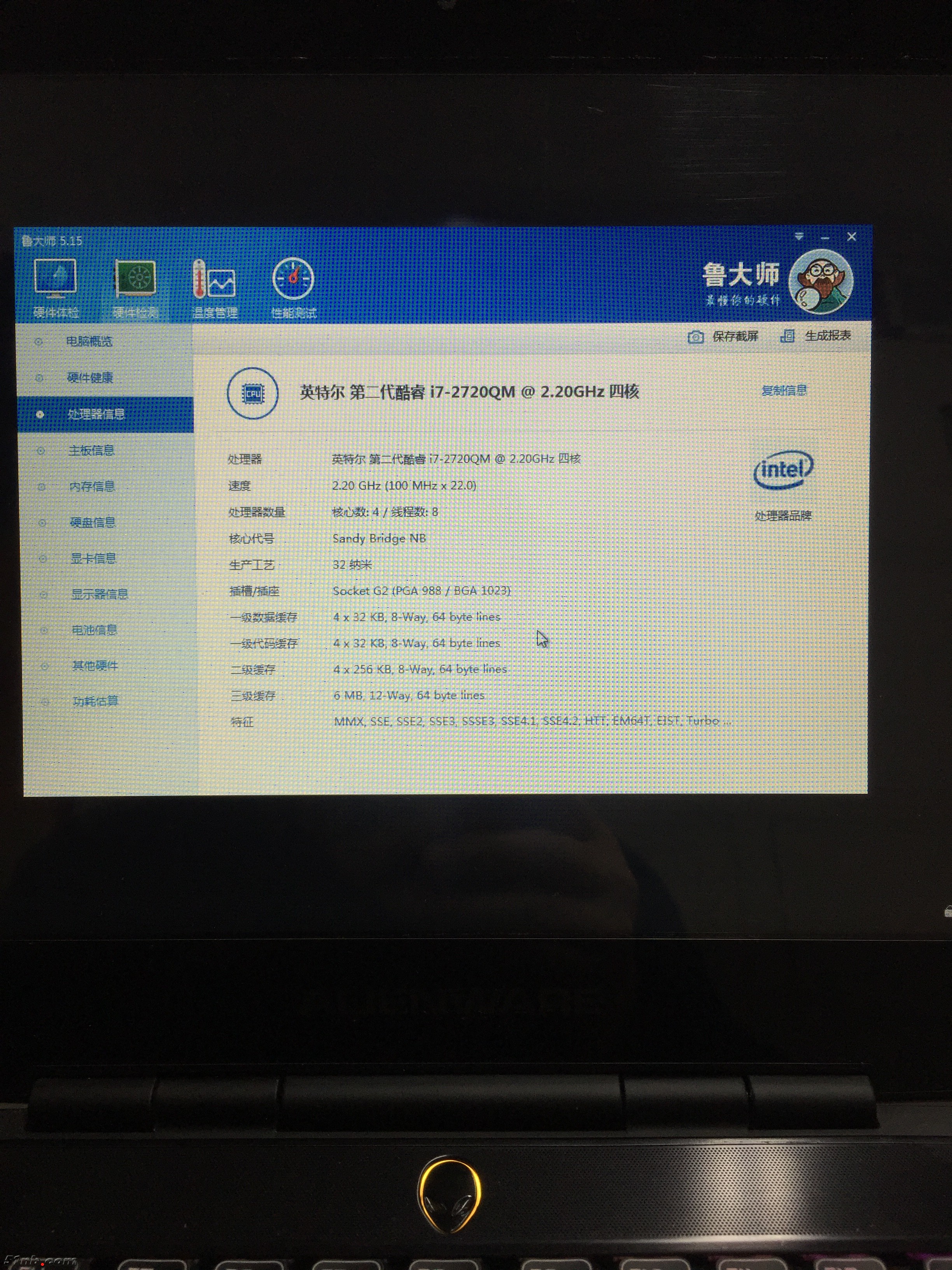Select 硬件检测 hardware detection icon

tap(135, 280)
